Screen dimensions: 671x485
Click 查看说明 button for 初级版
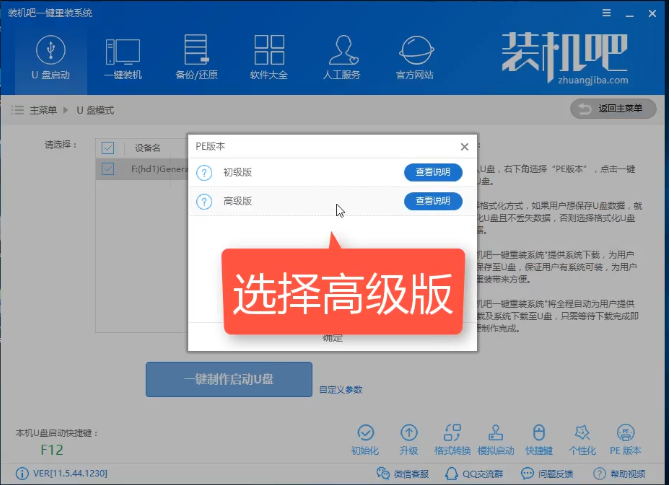tap(433, 172)
